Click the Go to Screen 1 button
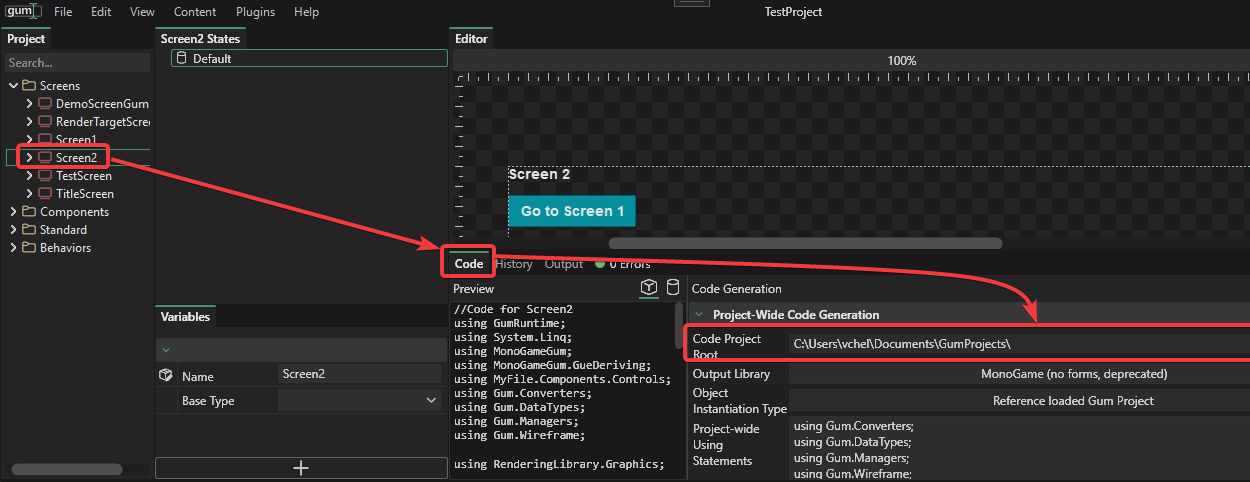1250x482 pixels. [572, 211]
